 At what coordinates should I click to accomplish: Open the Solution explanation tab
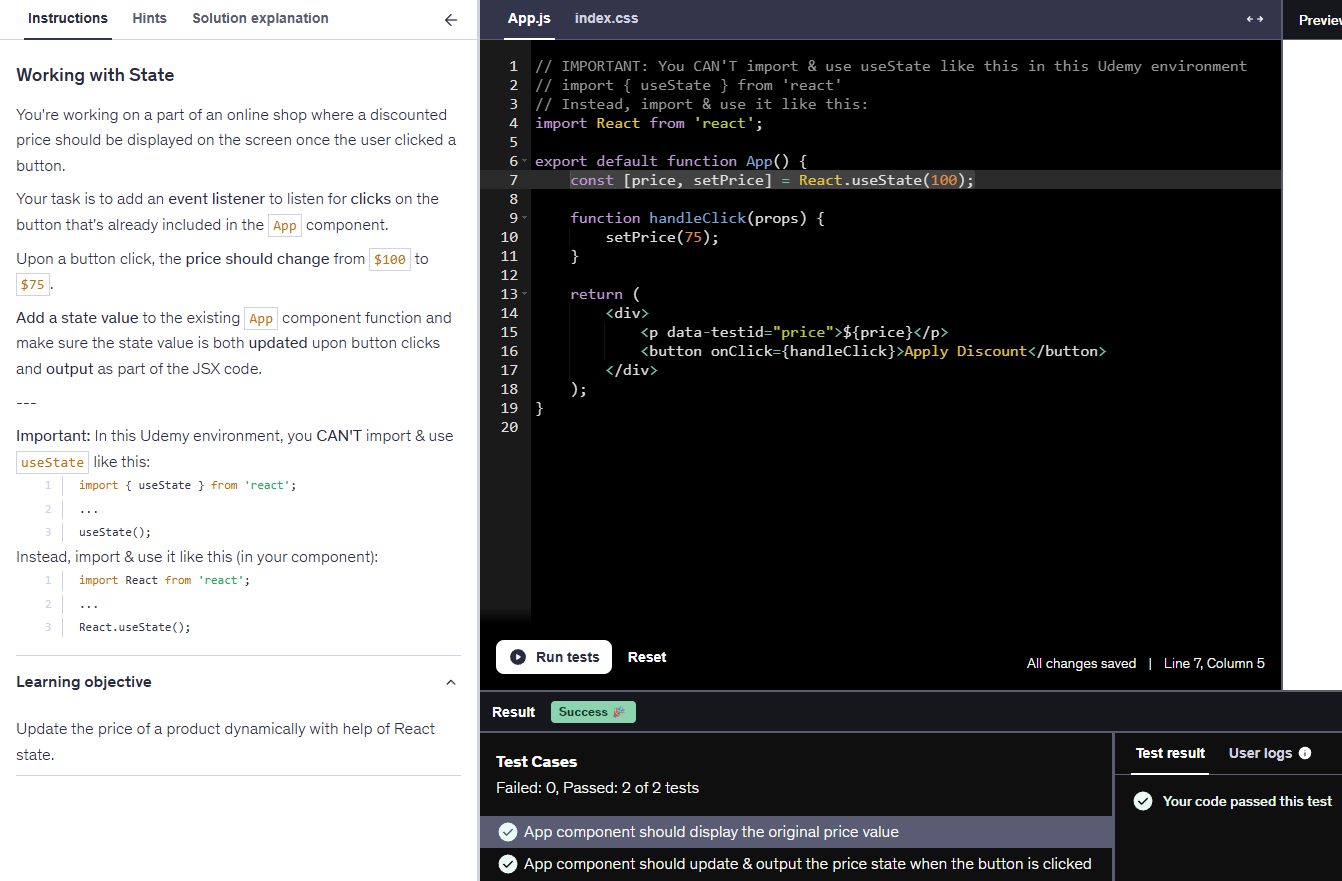[260, 18]
